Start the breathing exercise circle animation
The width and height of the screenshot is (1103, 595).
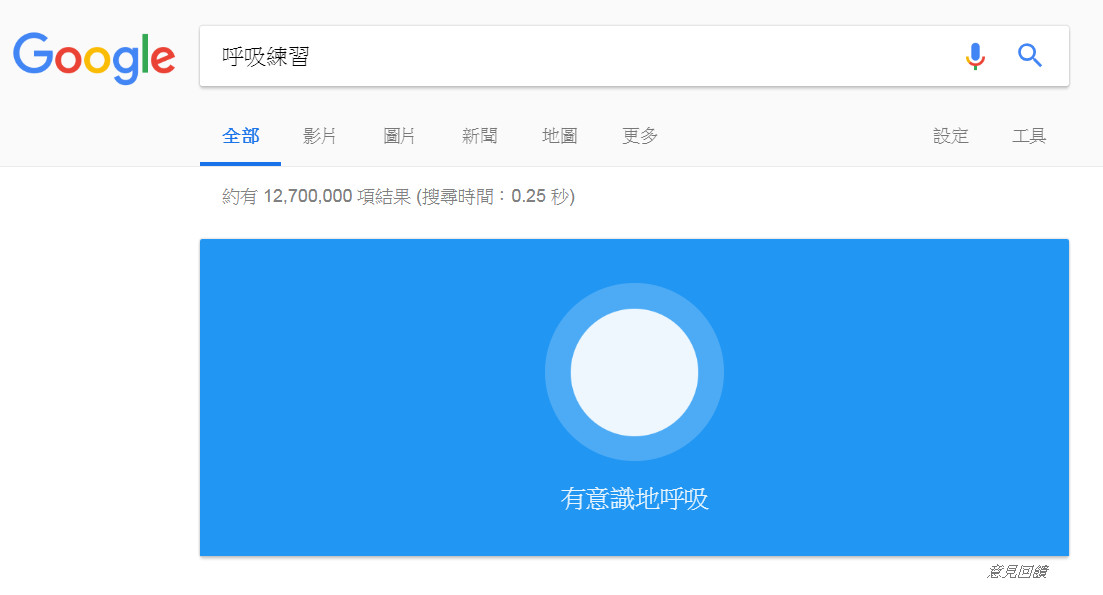(x=634, y=371)
